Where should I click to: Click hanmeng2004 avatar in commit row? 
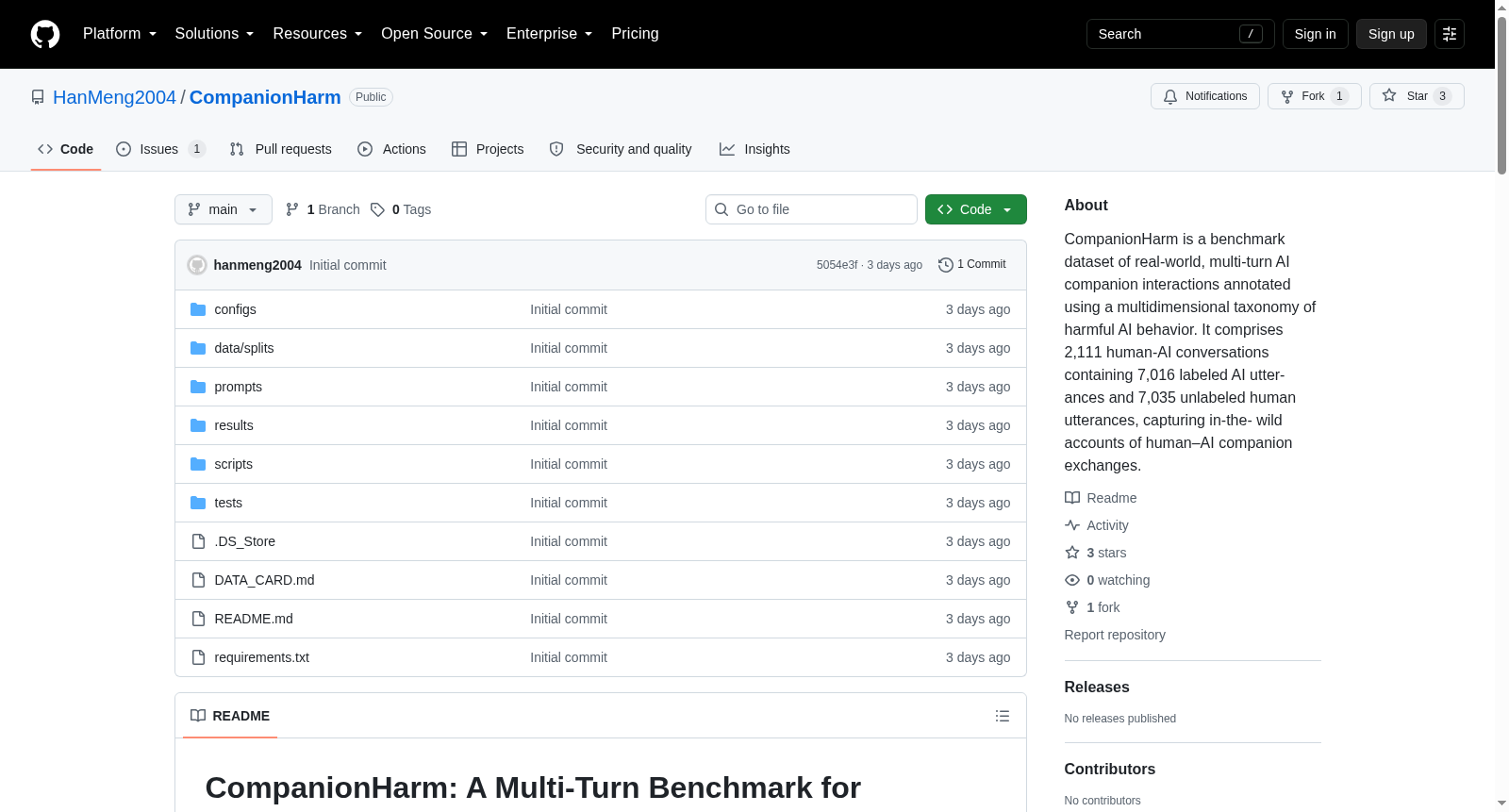tap(197, 265)
